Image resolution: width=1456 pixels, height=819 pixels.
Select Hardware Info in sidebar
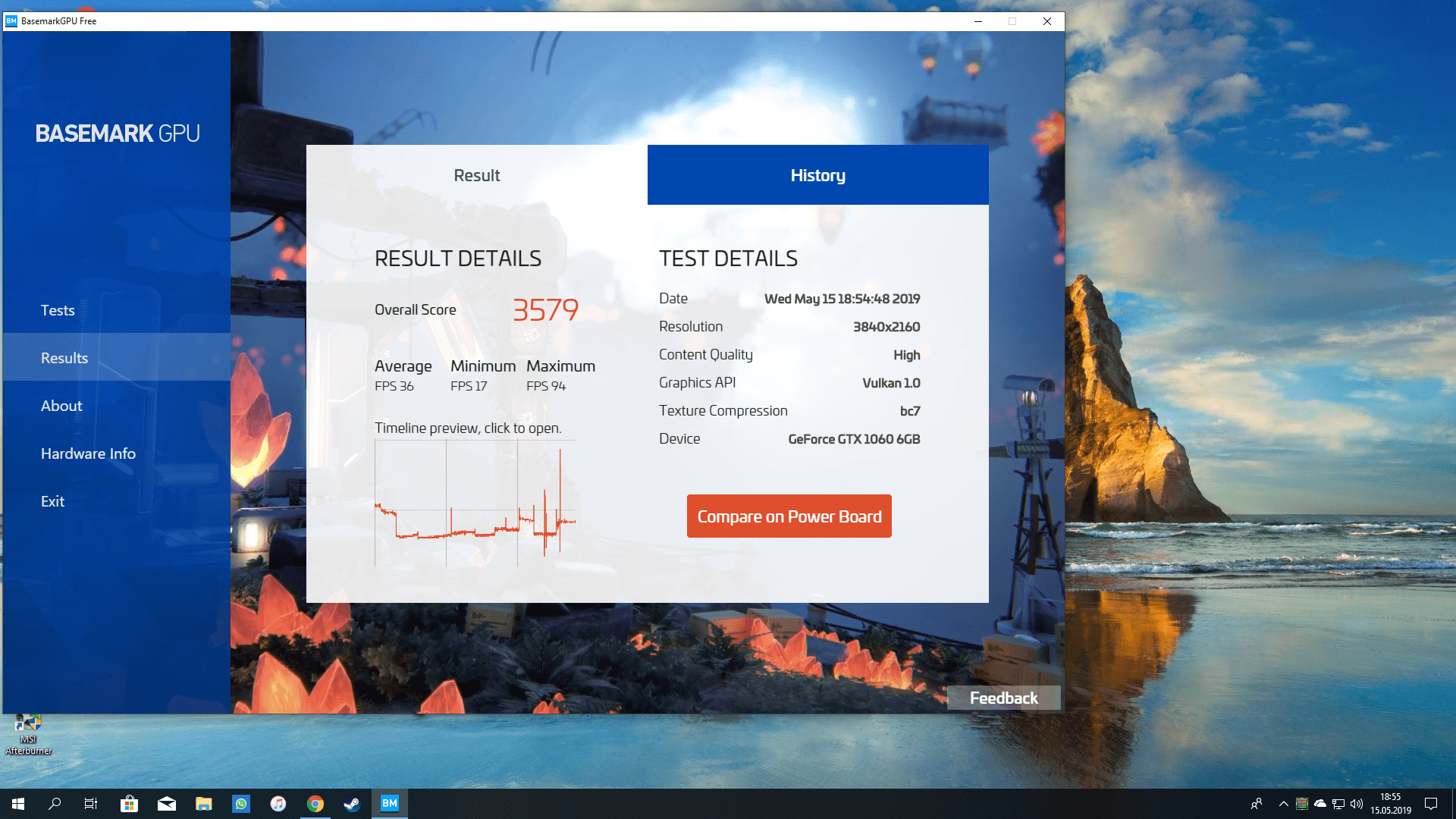click(x=88, y=453)
